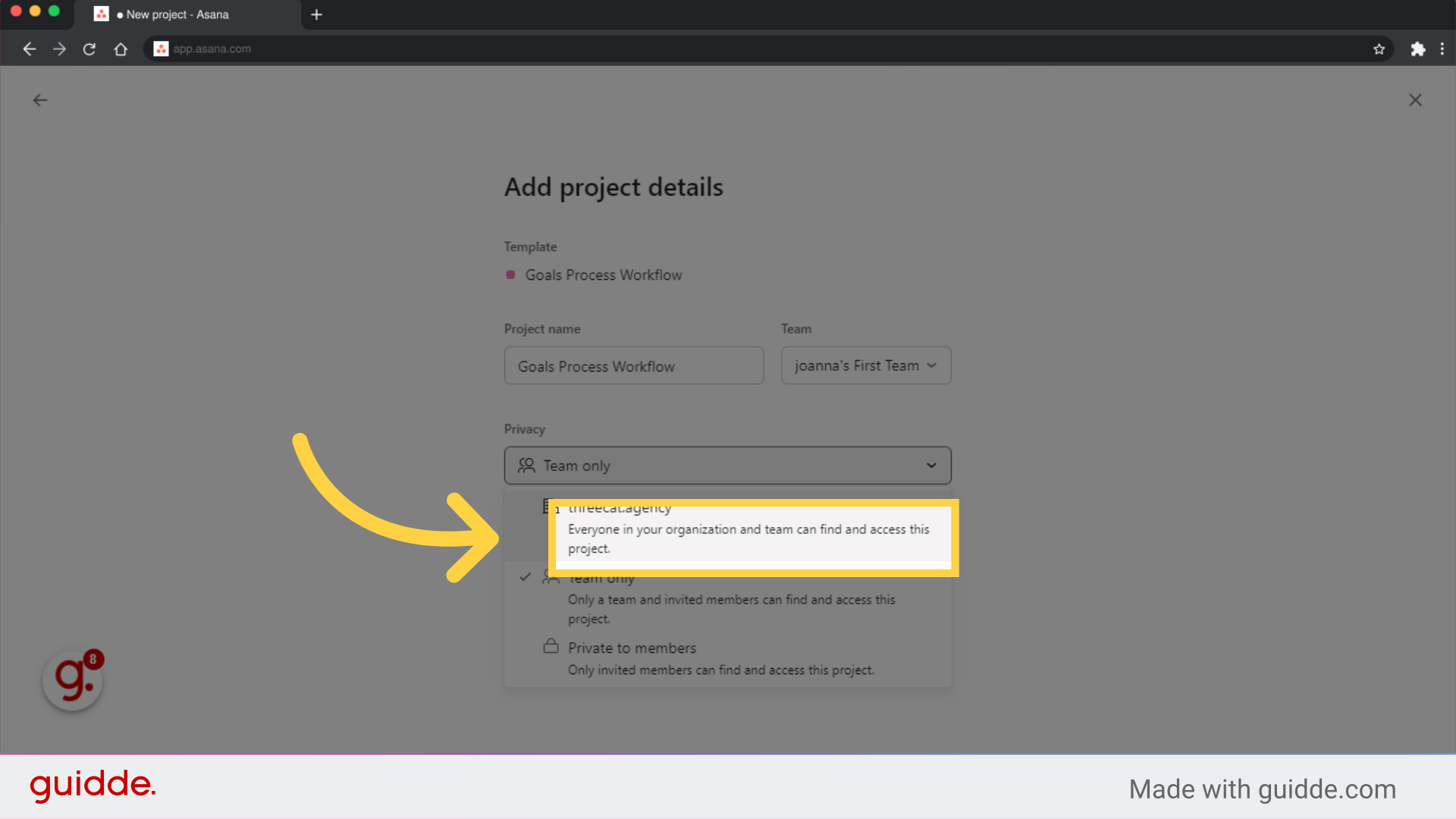This screenshot has width=1456, height=819.
Task: Open a new browser tab
Action: pyautogui.click(x=317, y=14)
